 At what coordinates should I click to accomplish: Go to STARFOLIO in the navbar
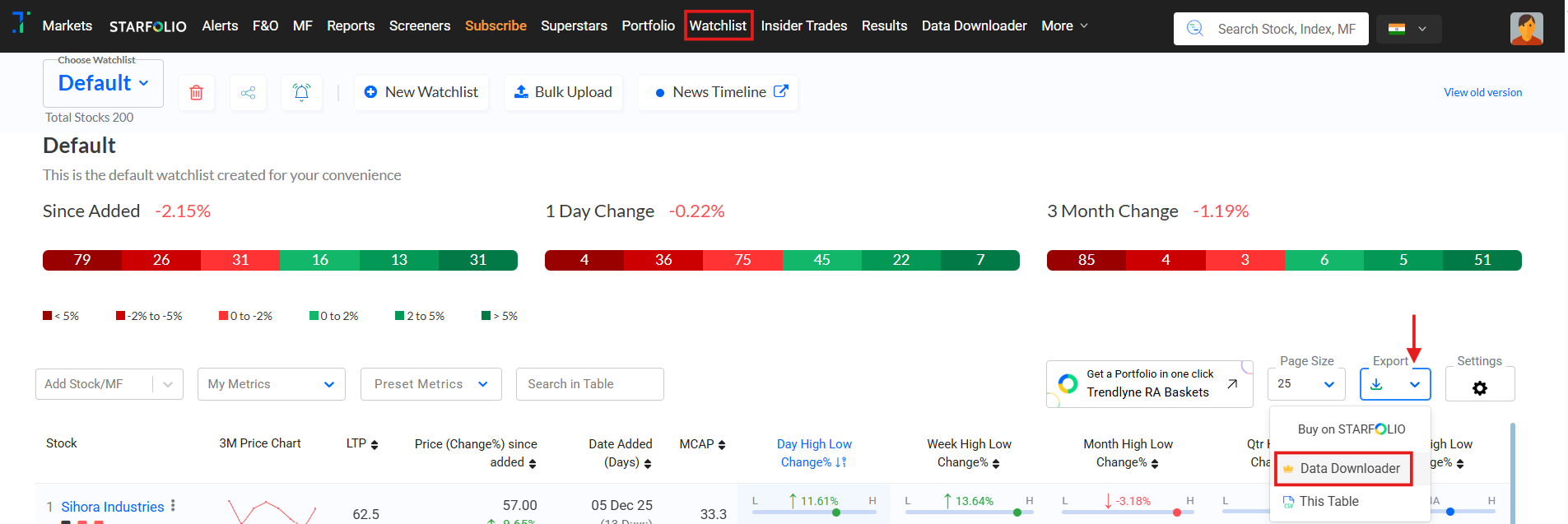[148, 26]
